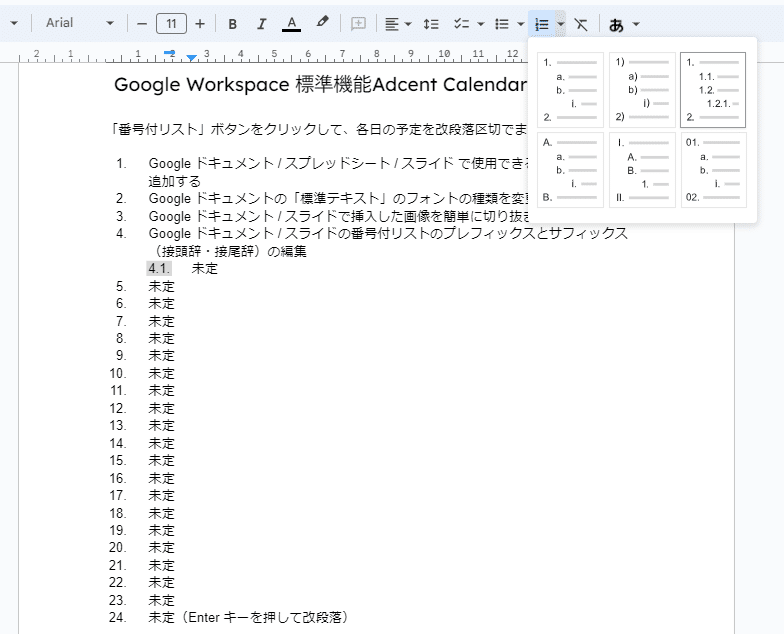Select the 1. 1.1. 1.2.1. list preset
The width and height of the screenshot is (784, 634).
(x=713, y=90)
